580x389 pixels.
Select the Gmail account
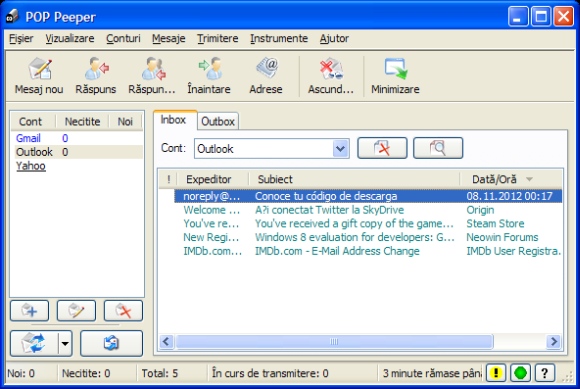pos(28,138)
